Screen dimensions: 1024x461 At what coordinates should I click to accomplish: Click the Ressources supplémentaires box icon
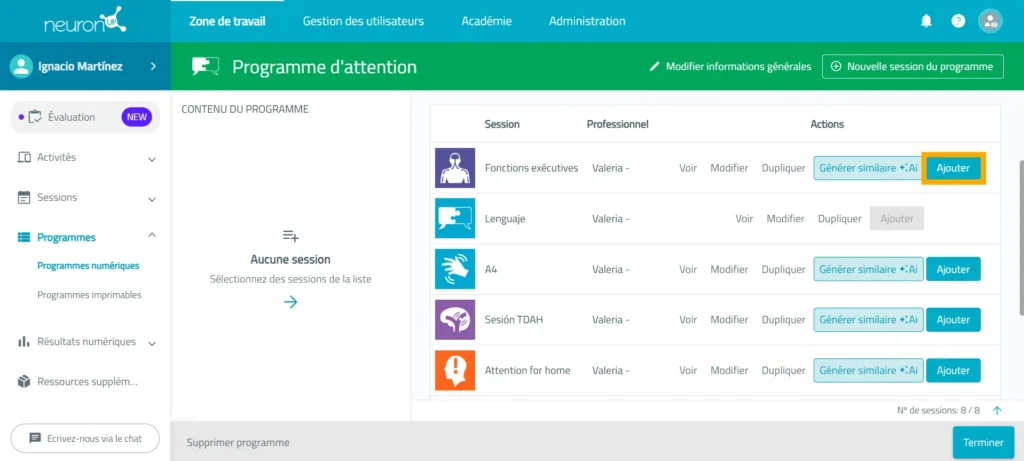24,381
